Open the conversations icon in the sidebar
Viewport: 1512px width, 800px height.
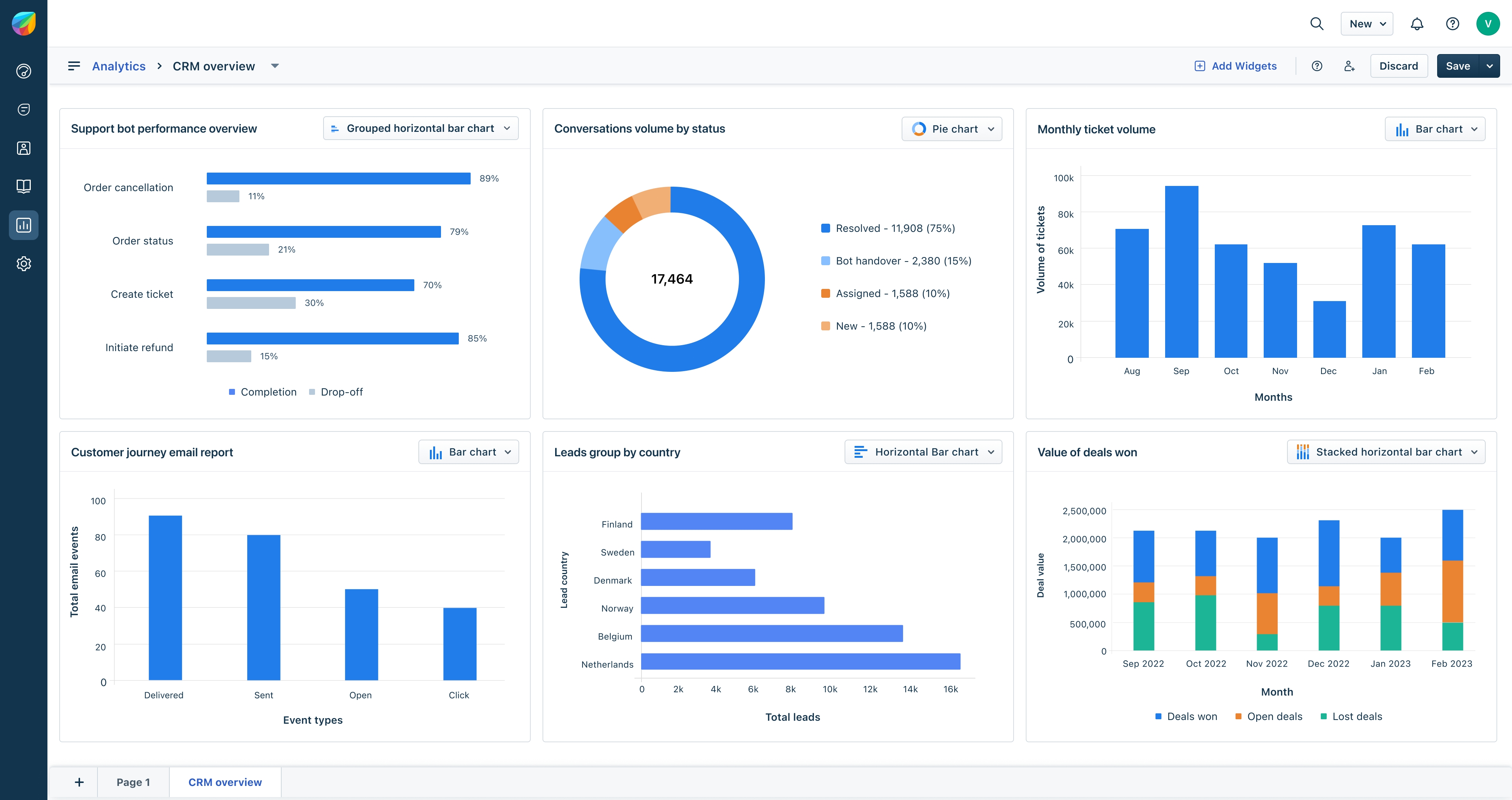tap(23, 109)
